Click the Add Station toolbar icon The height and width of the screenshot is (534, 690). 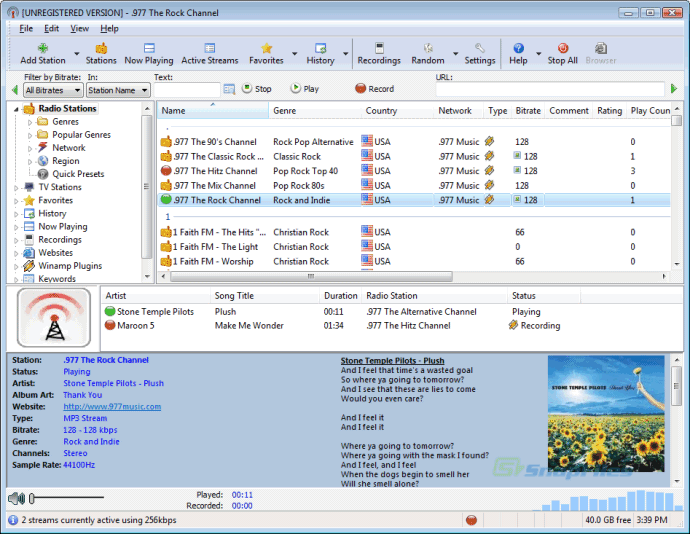(x=43, y=48)
